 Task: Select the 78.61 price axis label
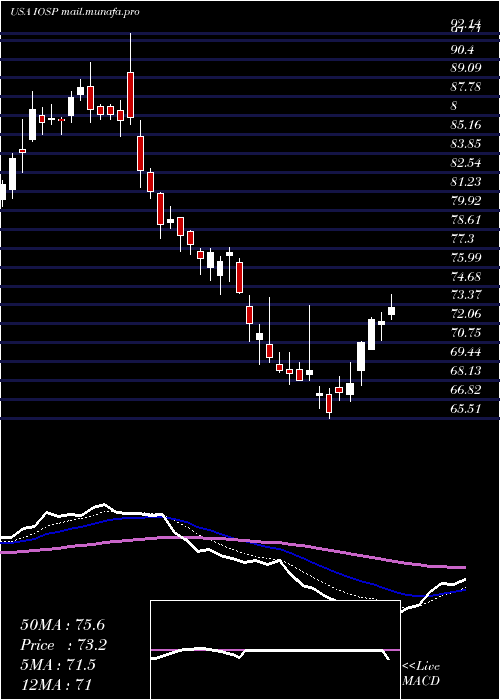pyautogui.click(x=467, y=219)
